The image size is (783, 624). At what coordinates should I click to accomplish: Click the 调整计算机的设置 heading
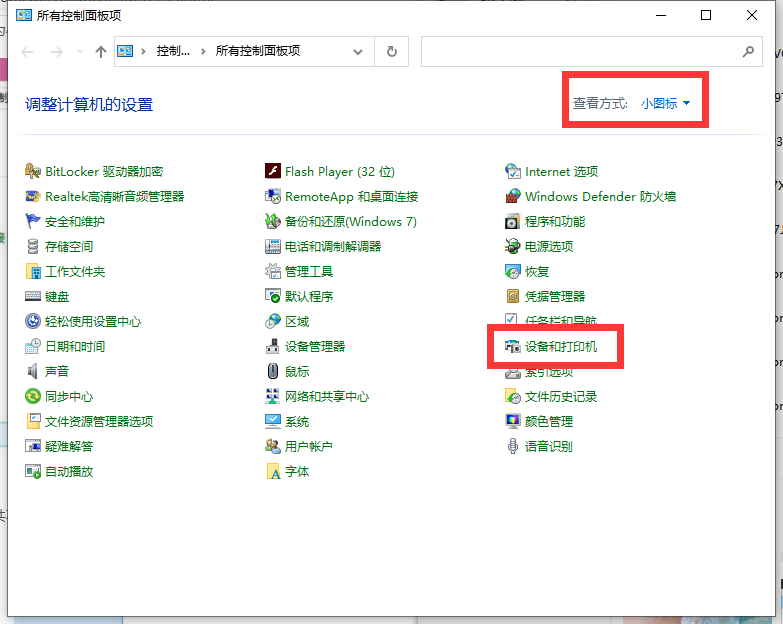[89, 105]
